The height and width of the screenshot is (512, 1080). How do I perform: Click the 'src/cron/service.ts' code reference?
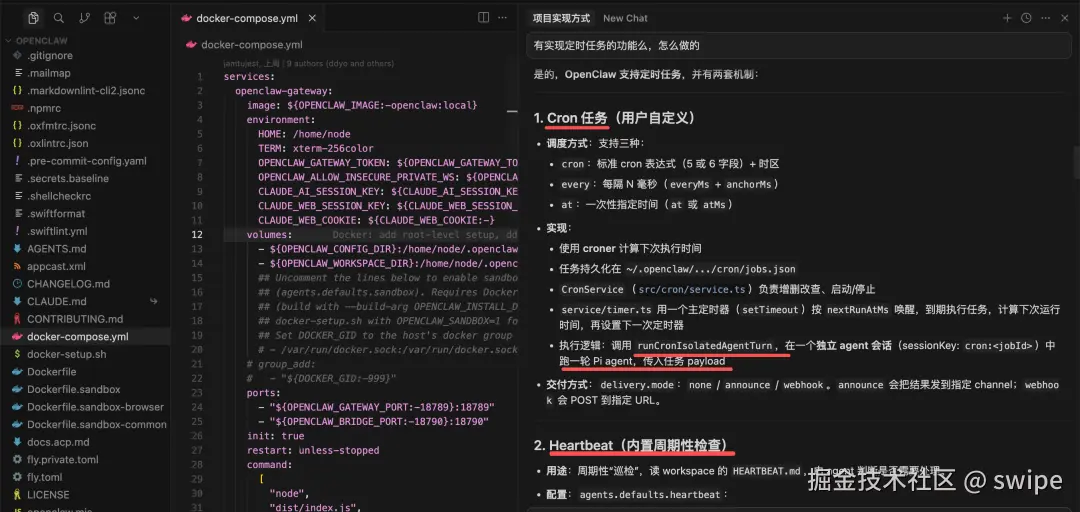(693, 289)
